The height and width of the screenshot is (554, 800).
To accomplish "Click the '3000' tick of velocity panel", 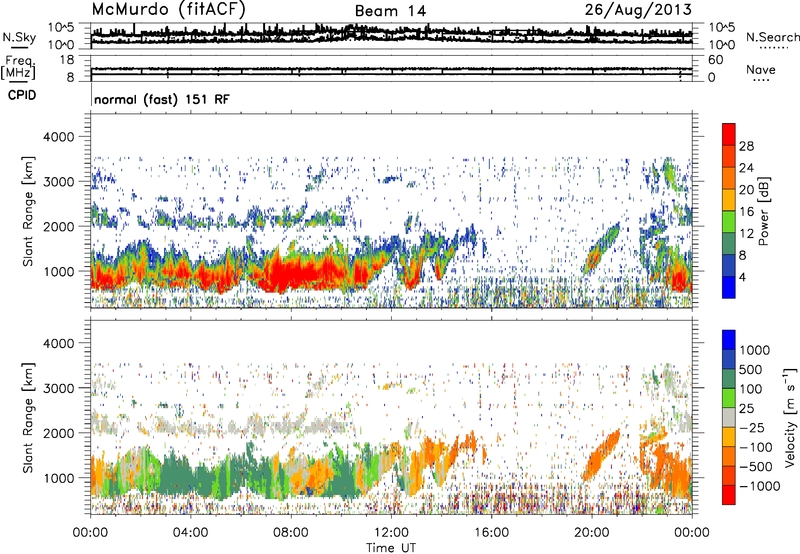I will (58, 388).
